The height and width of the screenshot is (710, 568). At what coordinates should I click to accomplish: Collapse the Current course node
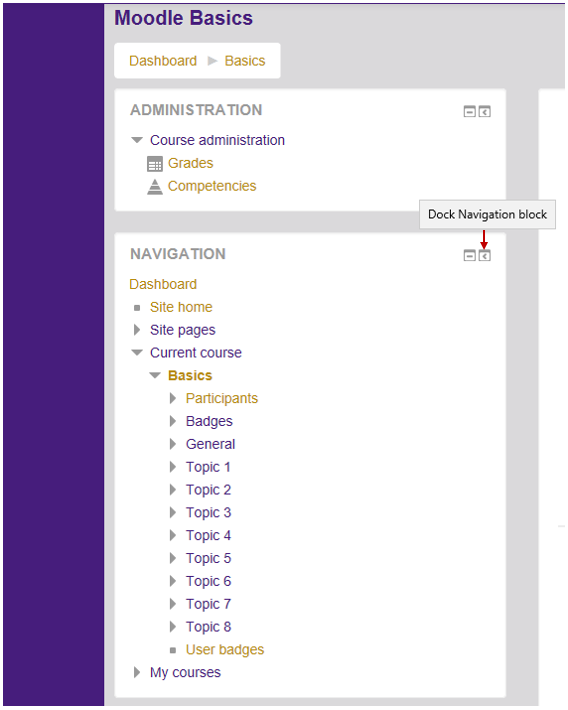137,353
